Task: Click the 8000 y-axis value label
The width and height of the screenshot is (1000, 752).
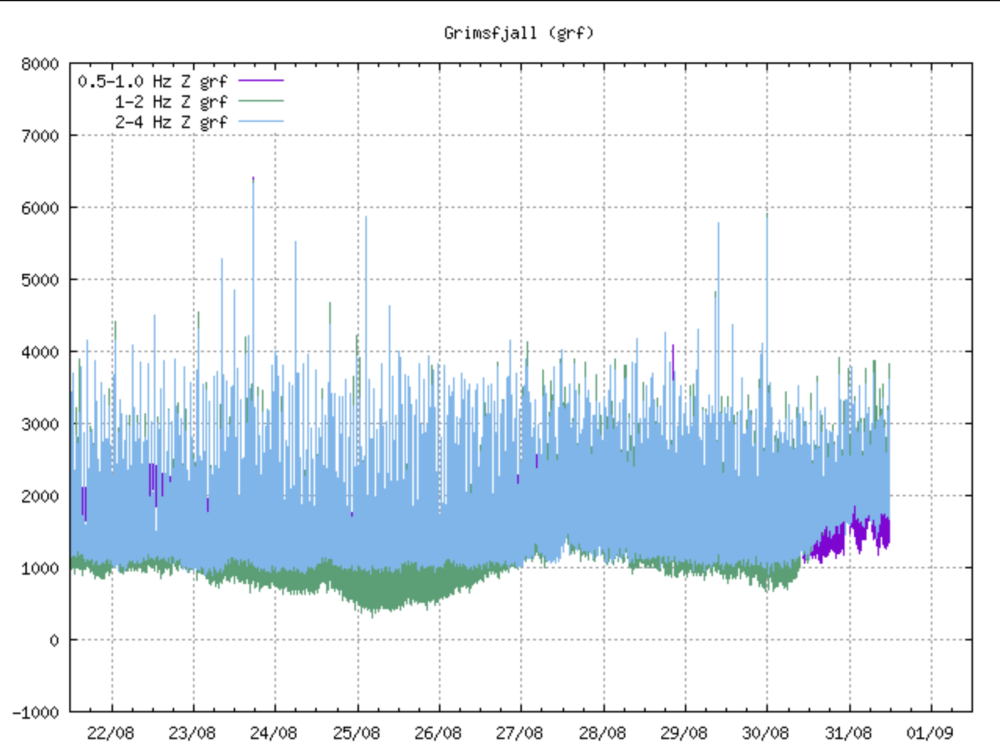Action: pos(40,64)
